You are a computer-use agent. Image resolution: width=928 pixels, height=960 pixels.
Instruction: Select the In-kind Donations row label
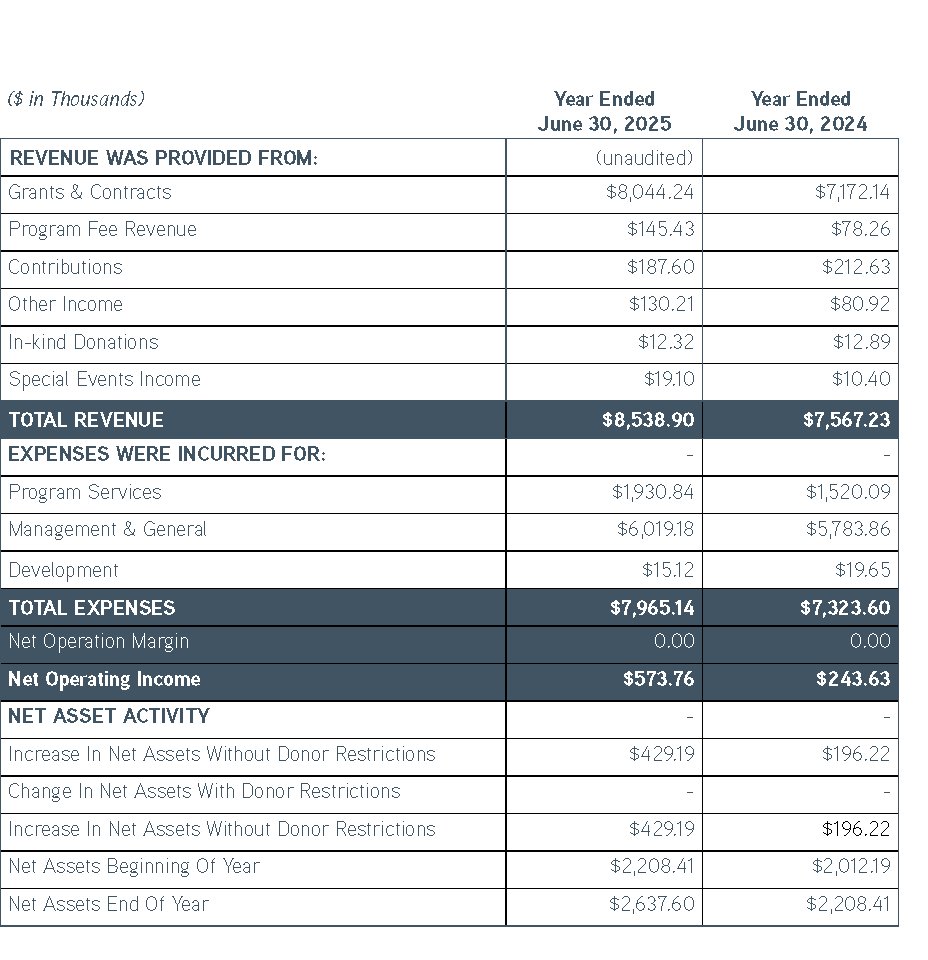[x=83, y=343]
